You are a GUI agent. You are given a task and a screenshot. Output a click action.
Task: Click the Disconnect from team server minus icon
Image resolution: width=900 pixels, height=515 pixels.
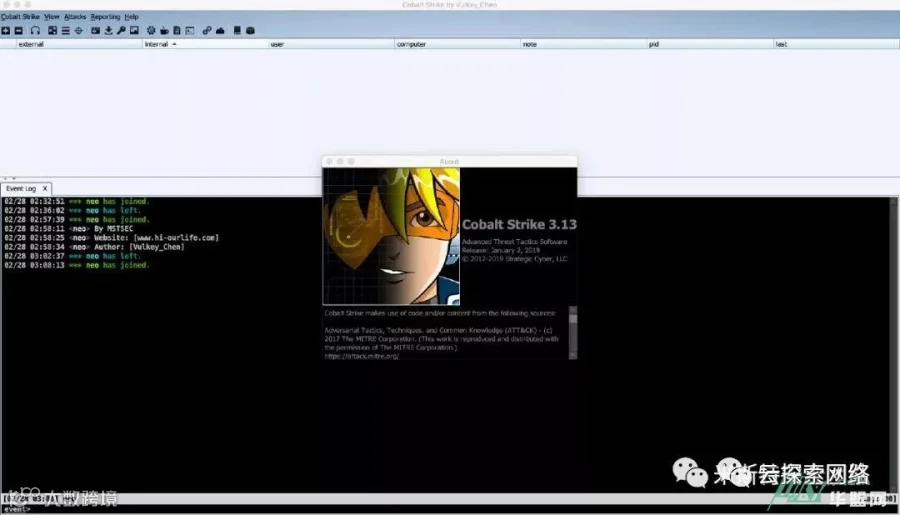click(19, 30)
